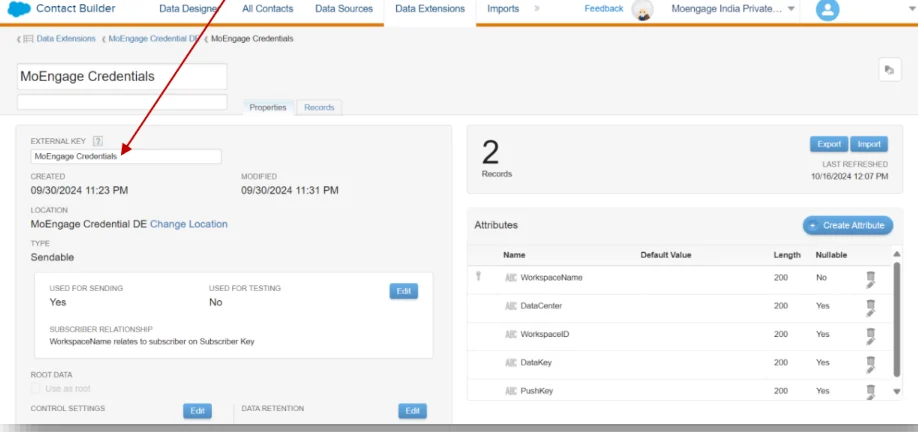Click the Import button
This screenshot has width=918, height=432.
click(869, 144)
